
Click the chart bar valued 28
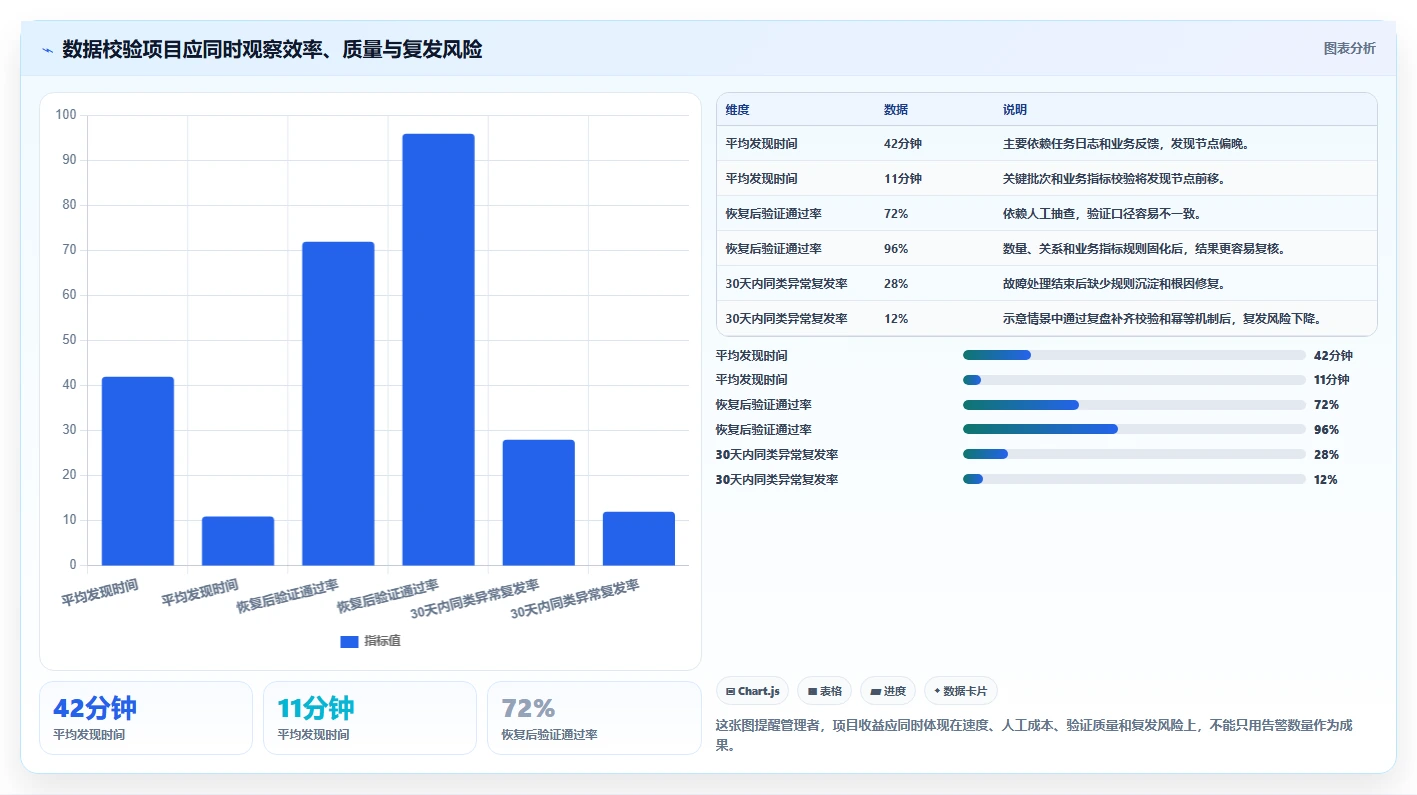pyautogui.click(x=538, y=503)
